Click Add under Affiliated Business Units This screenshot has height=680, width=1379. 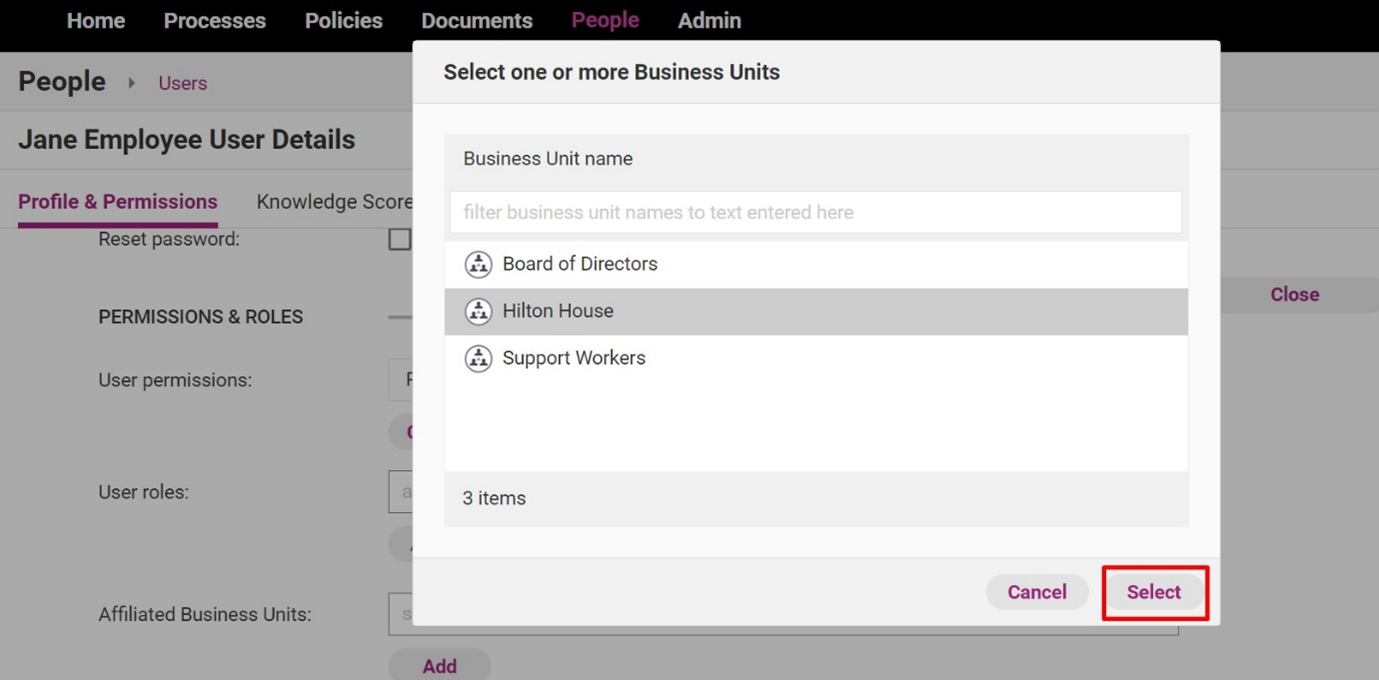[x=439, y=666]
